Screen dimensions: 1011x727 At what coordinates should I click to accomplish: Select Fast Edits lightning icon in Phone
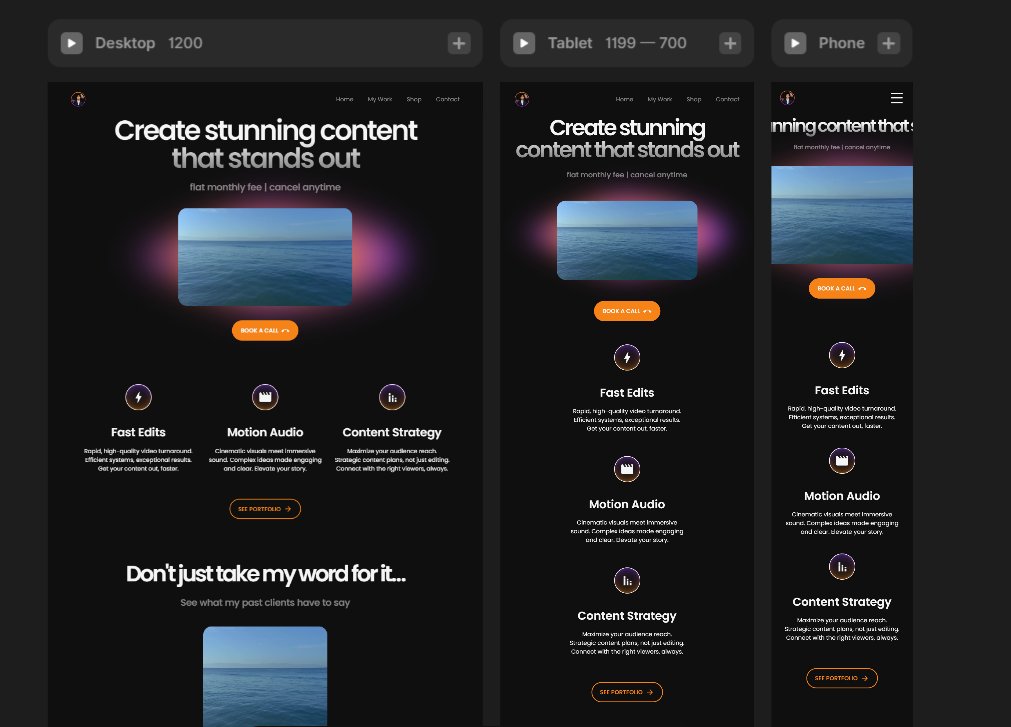(841, 355)
